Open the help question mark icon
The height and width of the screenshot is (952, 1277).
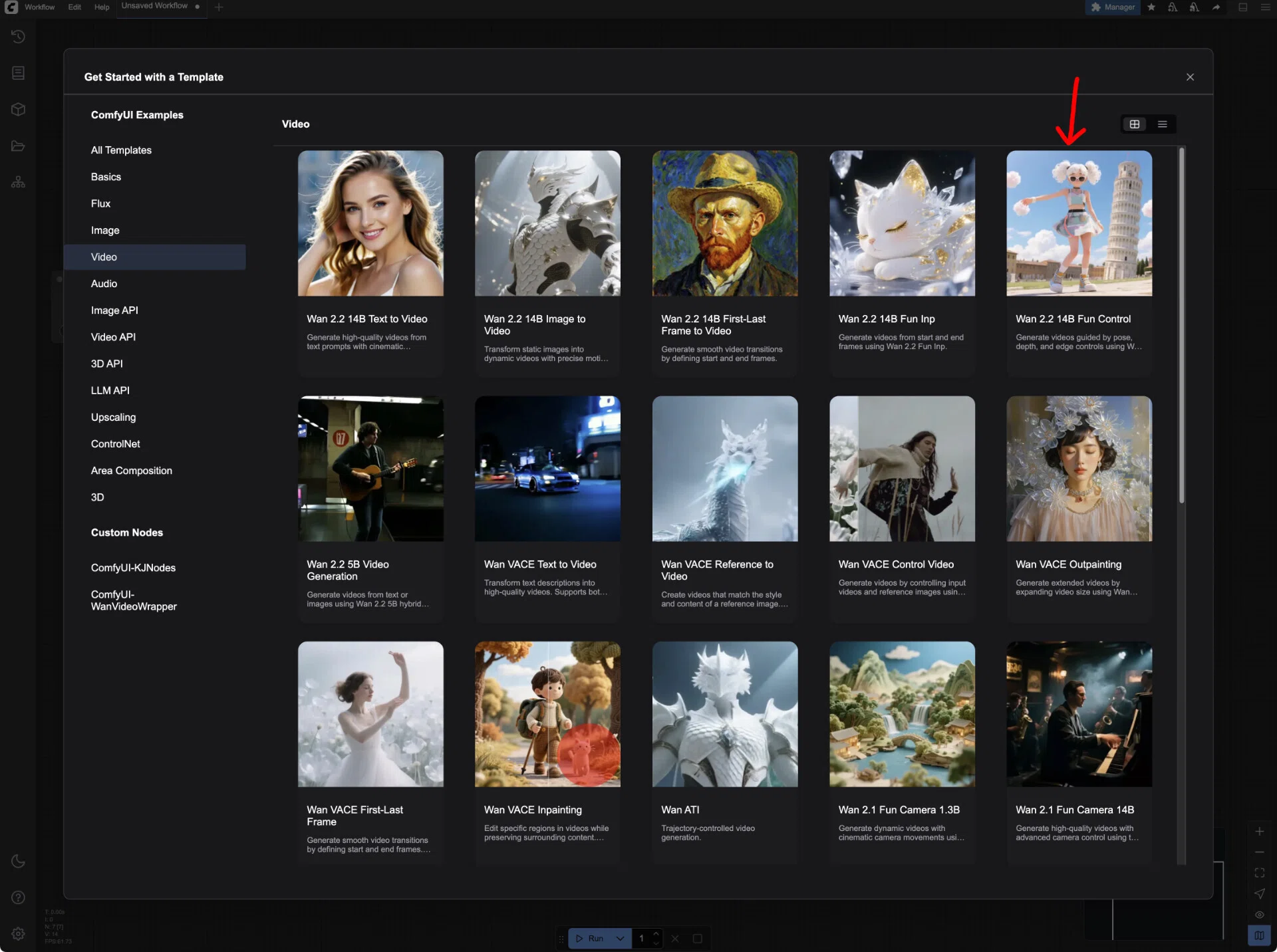(x=18, y=897)
